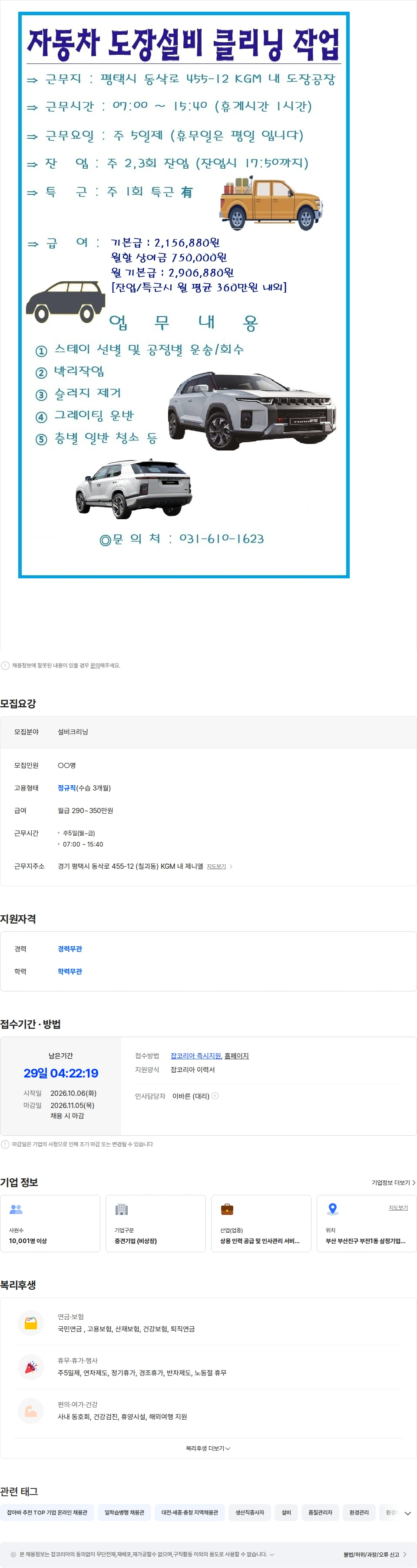417x1568 pixels.
Task: Click the 주5일(월~금) work days text
Action: coord(79,833)
